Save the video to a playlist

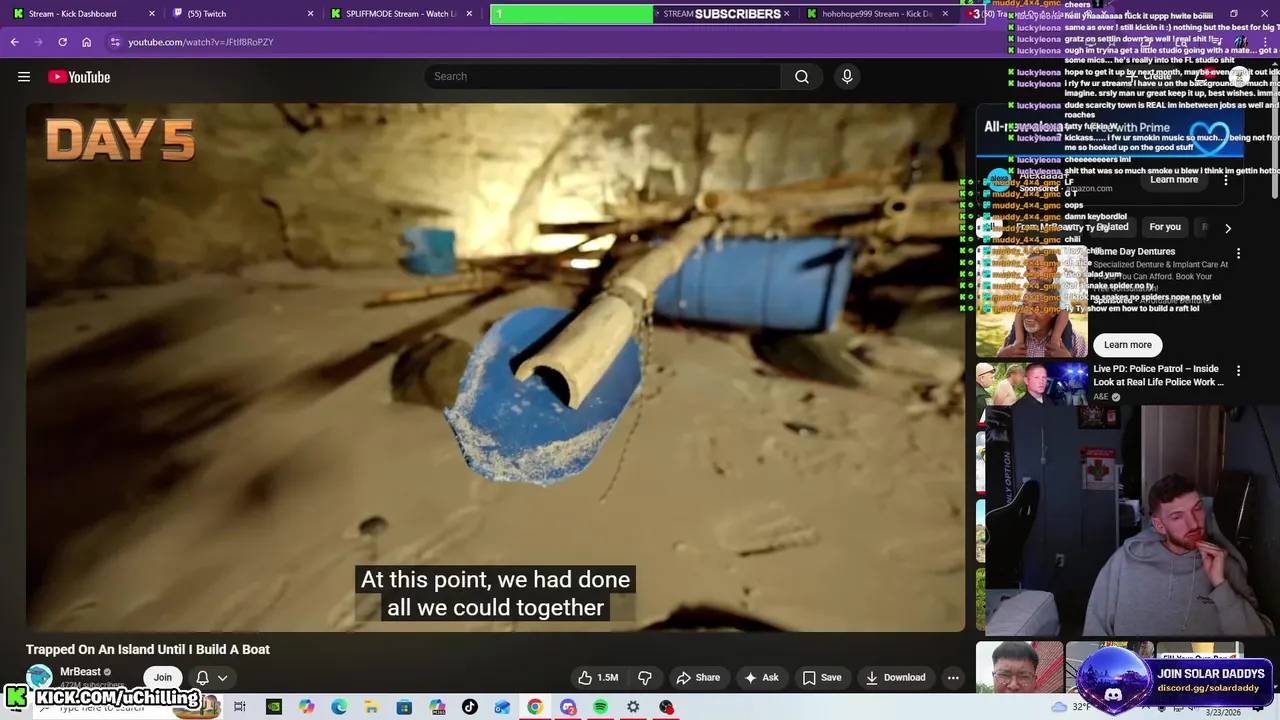pyautogui.click(x=821, y=677)
